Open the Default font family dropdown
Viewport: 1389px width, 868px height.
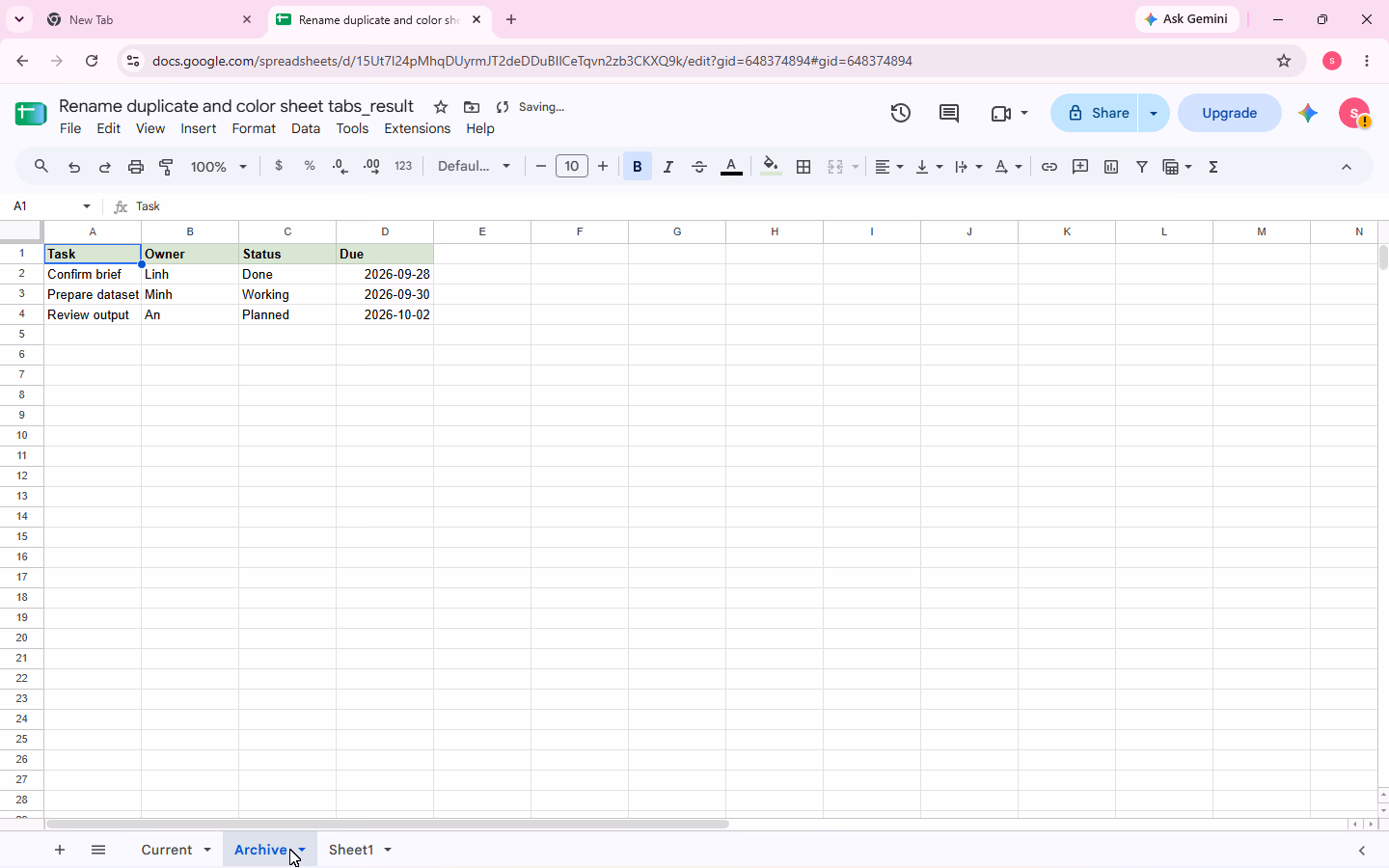click(x=474, y=167)
